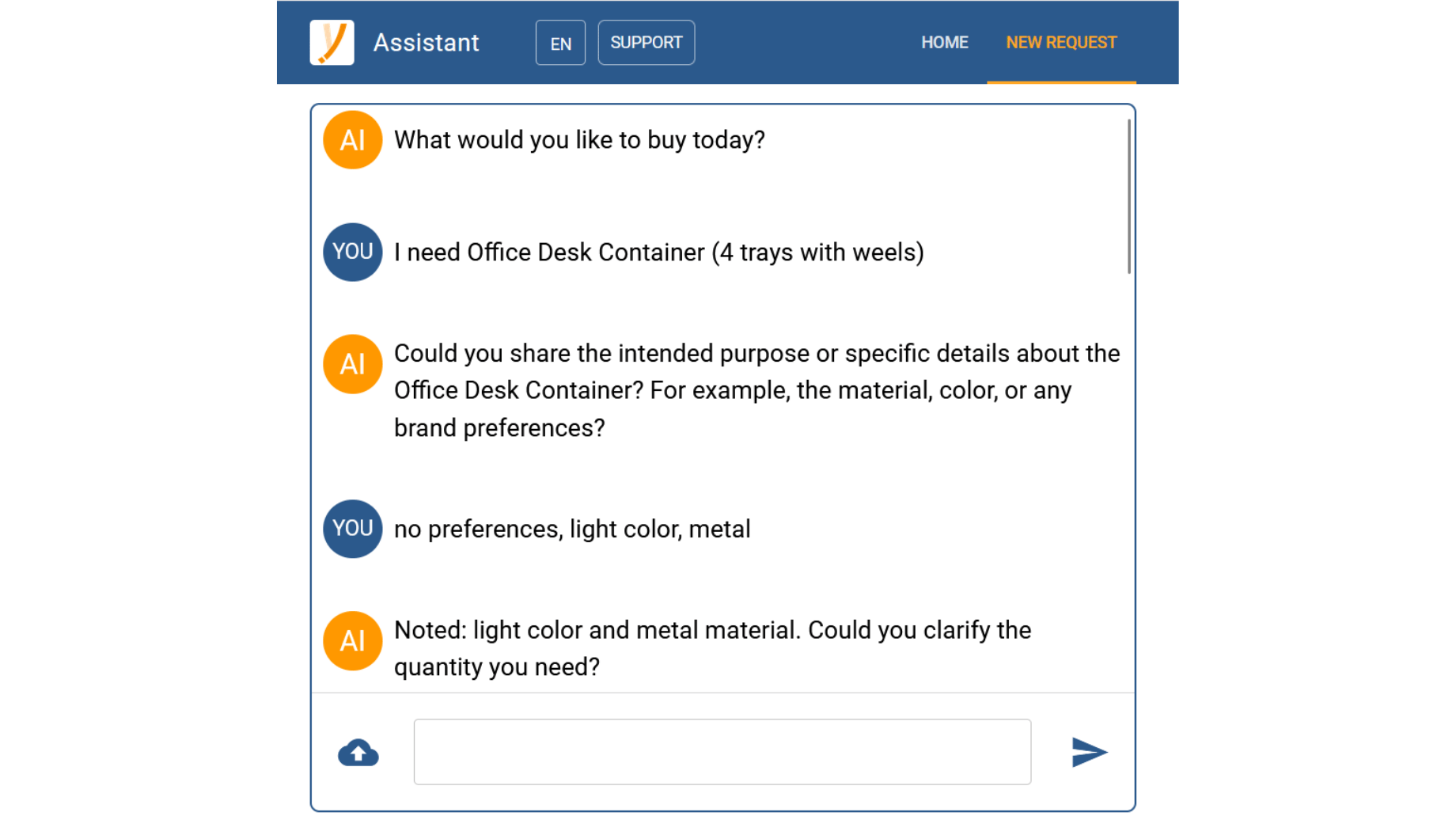The width and height of the screenshot is (1456, 820).
Task: Click the 'Noted: light color and metal' message
Action: coord(713,648)
